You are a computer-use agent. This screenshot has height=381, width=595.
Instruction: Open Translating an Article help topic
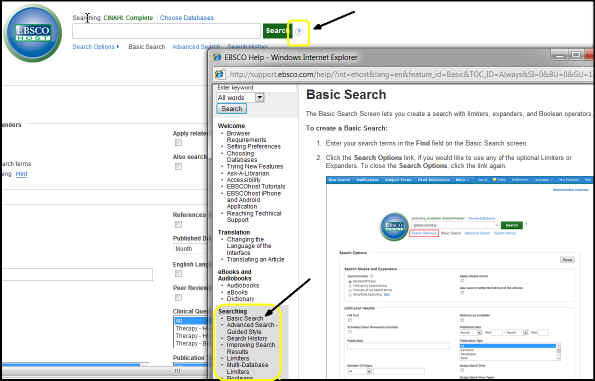point(255,260)
